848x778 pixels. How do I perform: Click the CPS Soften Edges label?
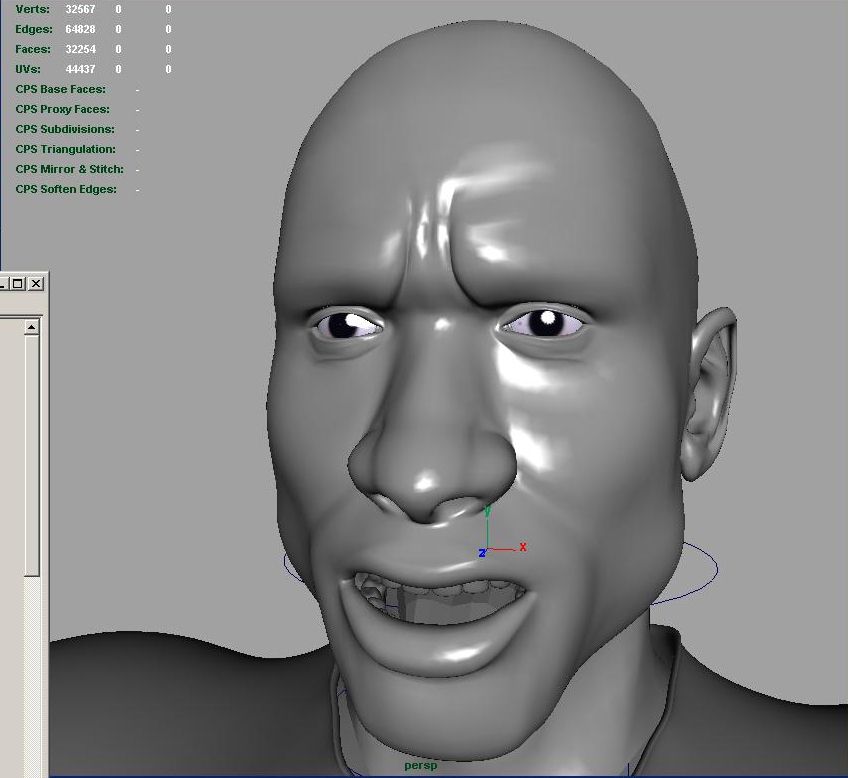66,189
